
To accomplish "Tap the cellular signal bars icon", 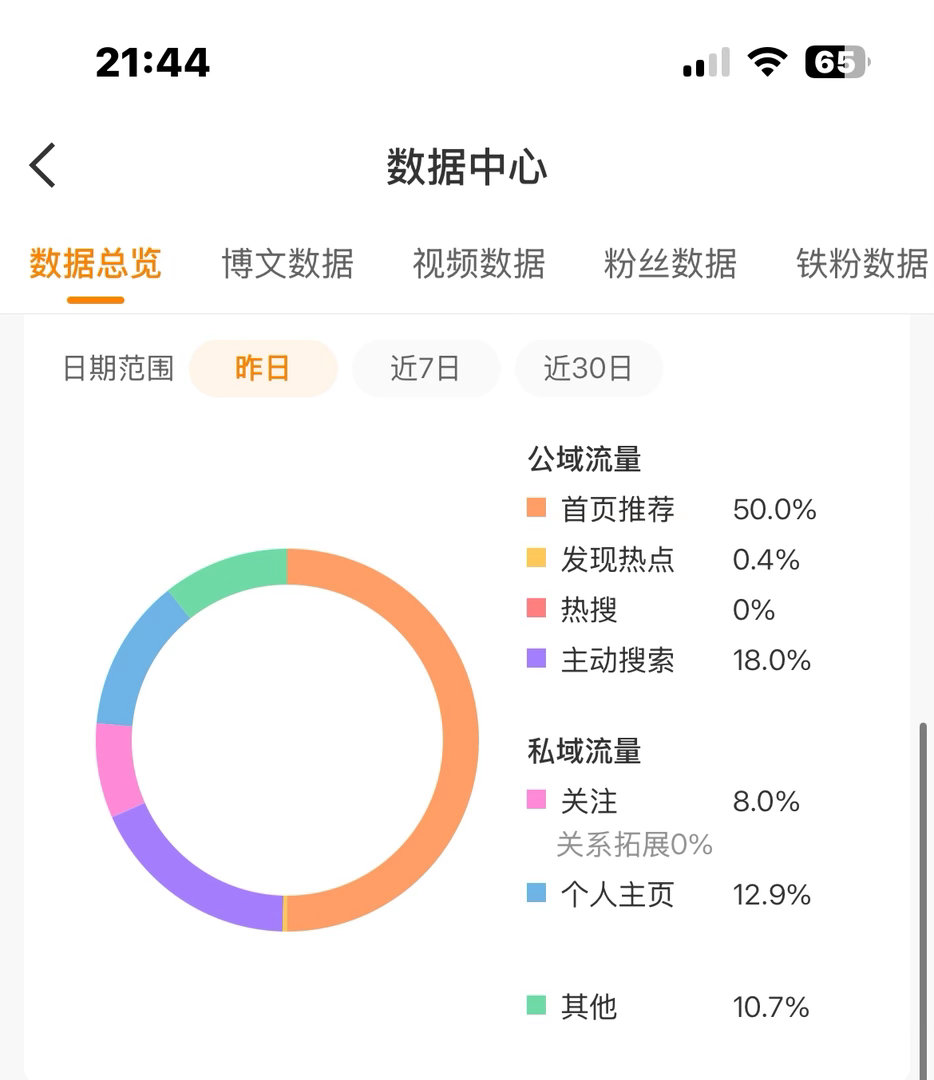I will pos(706,62).
